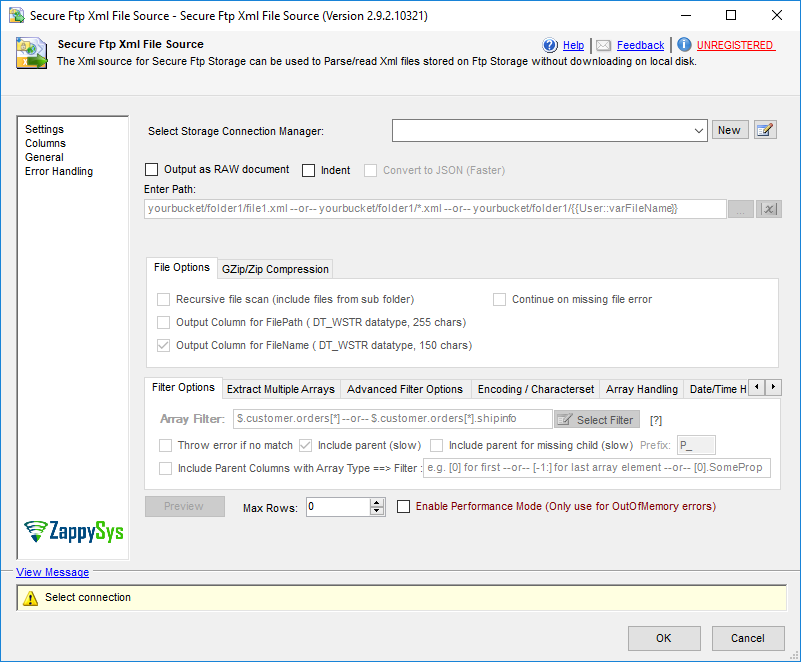Enable Recursive file scan checkbox
The width and height of the screenshot is (801, 662).
pyautogui.click(x=163, y=299)
